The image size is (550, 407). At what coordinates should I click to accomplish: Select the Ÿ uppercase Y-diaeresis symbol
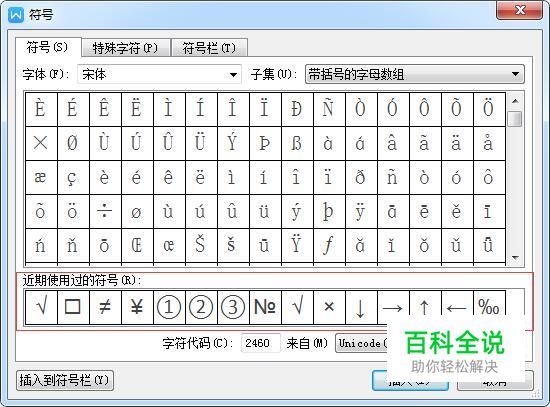(297, 245)
